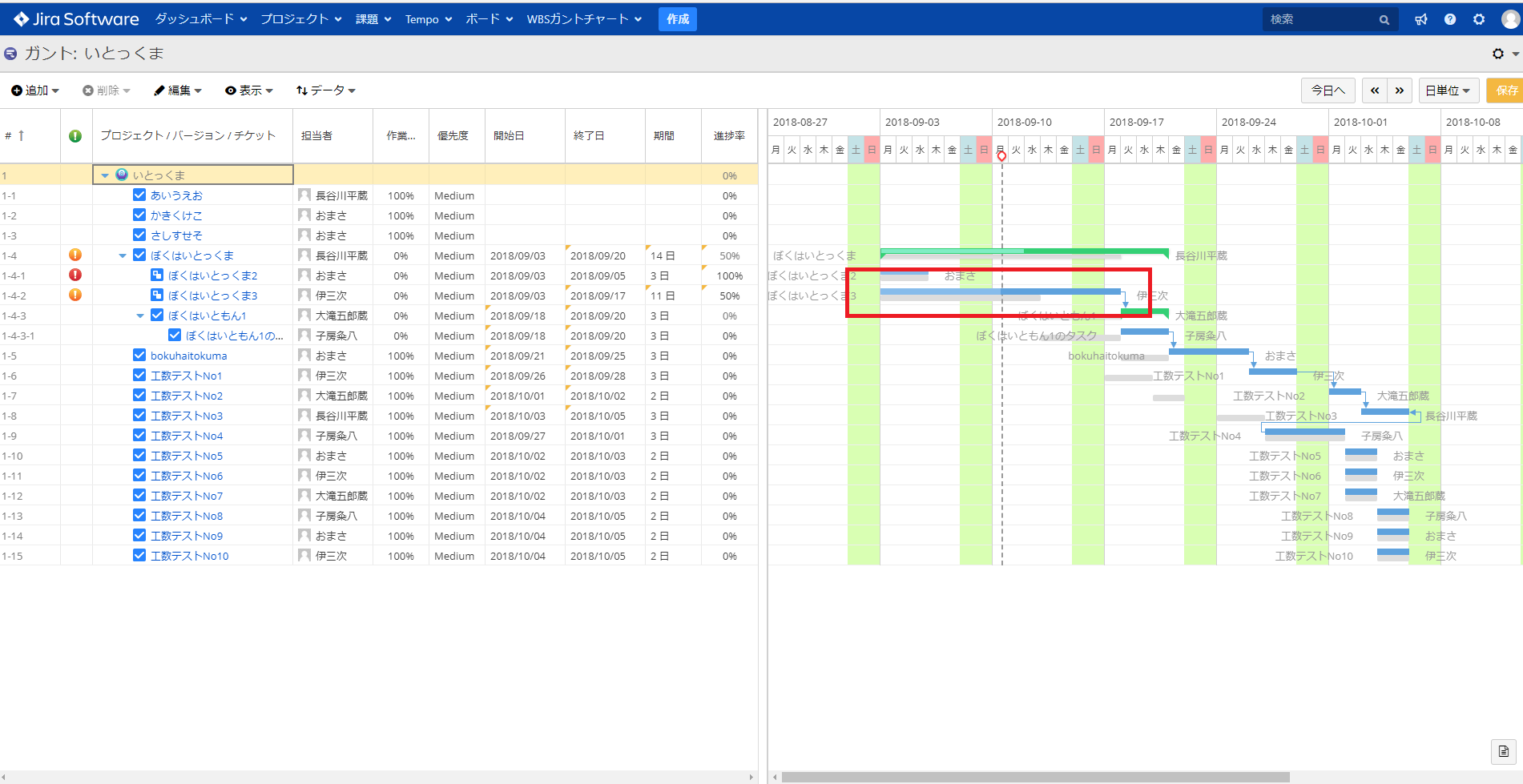Open the feedback megaphone icon
The height and width of the screenshot is (784, 1523).
click(x=1421, y=19)
